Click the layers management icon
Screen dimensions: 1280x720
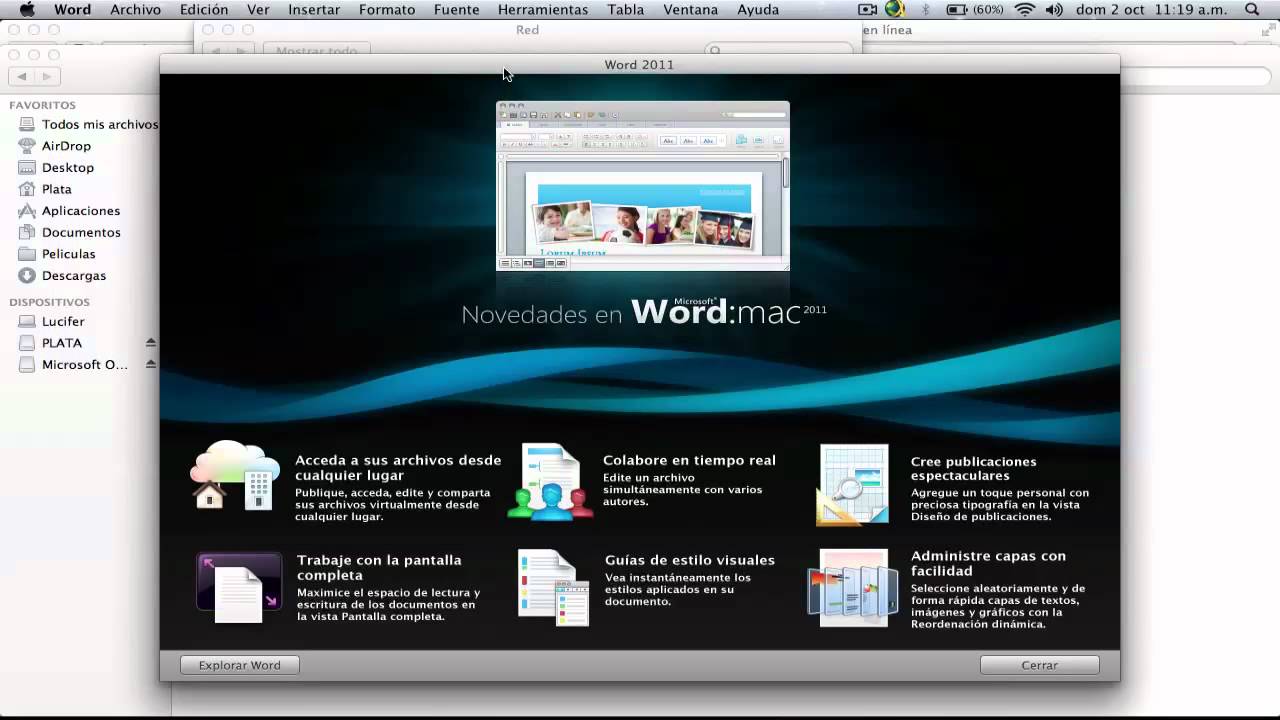(853, 588)
